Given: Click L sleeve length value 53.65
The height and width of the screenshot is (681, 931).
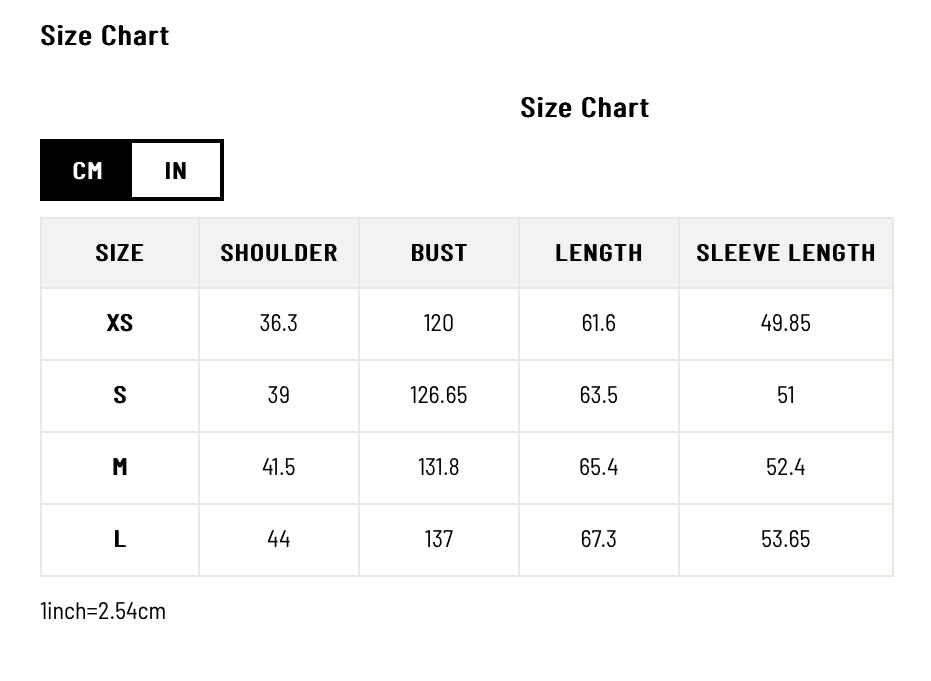Looking at the screenshot, I should 786,539.
